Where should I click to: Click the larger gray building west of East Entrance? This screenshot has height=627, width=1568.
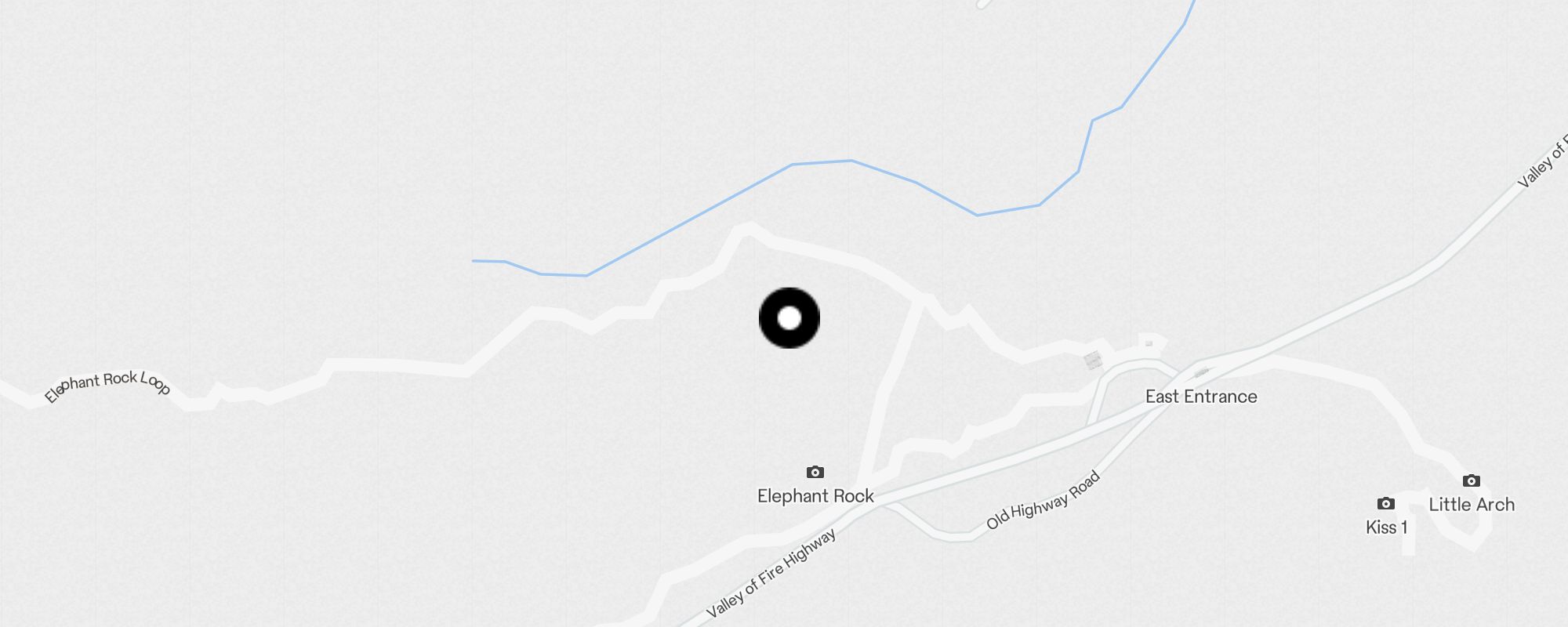[x=1093, y=361]
